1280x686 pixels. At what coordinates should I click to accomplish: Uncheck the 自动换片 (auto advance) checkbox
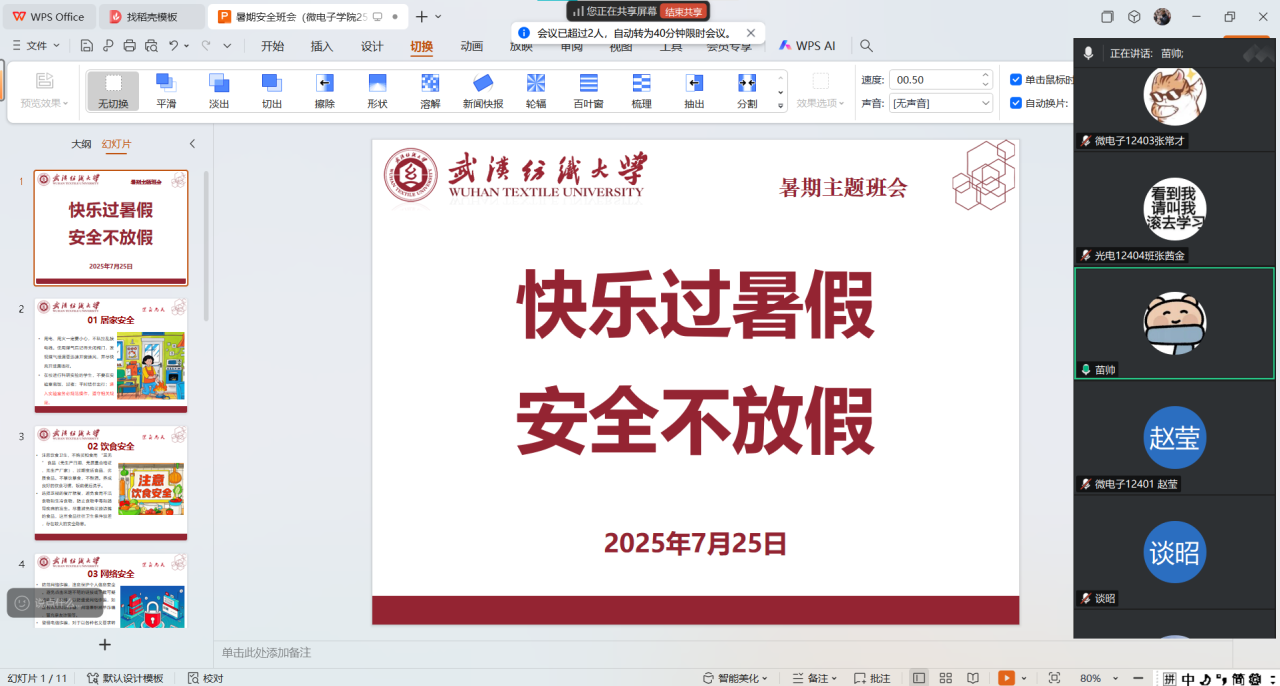point(1016,103)
